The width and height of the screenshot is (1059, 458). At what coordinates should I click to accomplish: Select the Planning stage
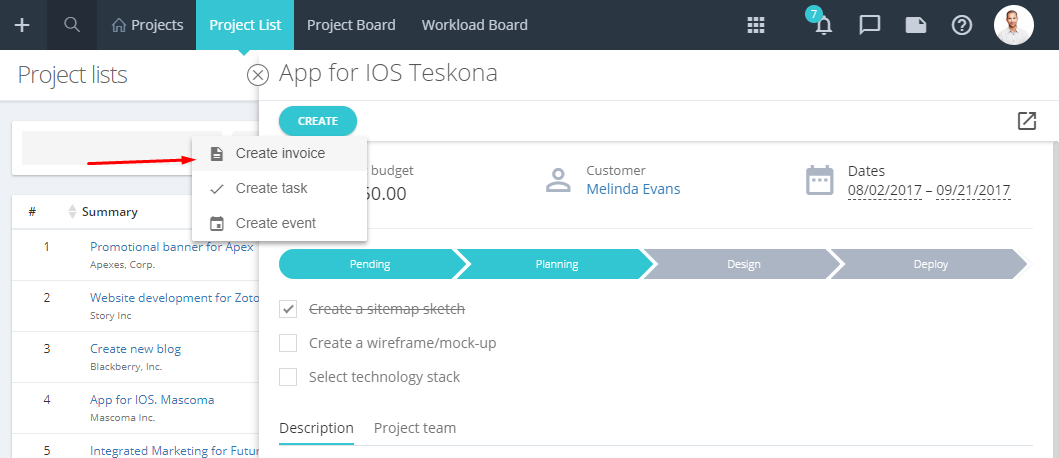click(557, 264)
